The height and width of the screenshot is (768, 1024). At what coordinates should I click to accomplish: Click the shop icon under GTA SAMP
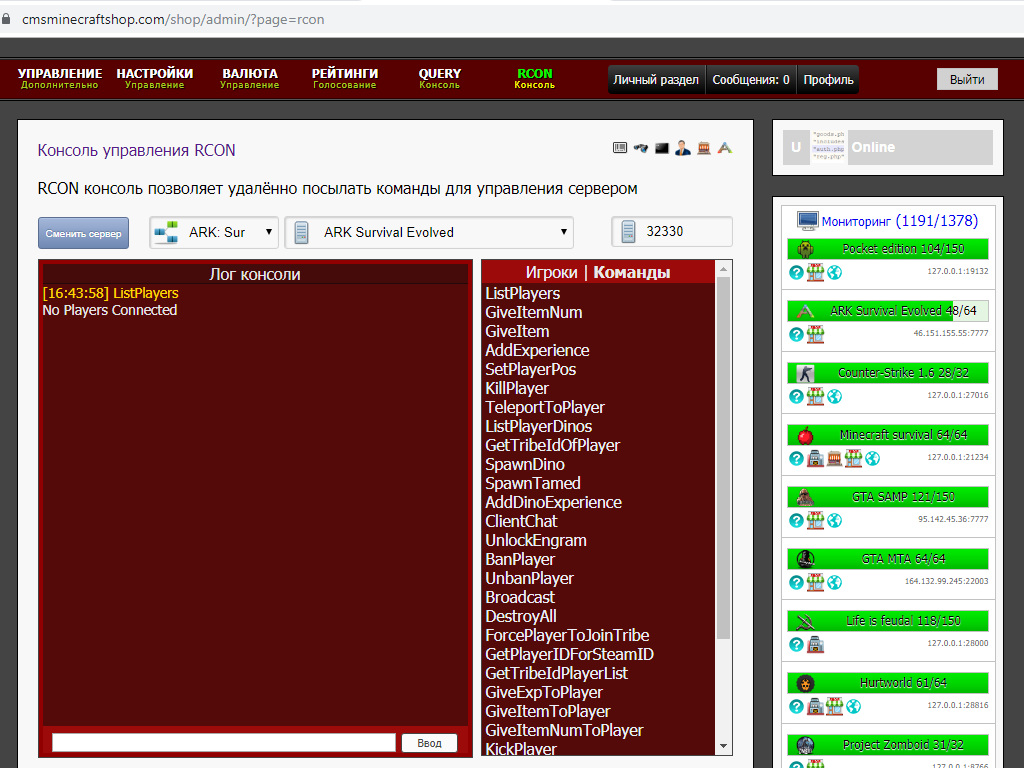coord(815,520)
